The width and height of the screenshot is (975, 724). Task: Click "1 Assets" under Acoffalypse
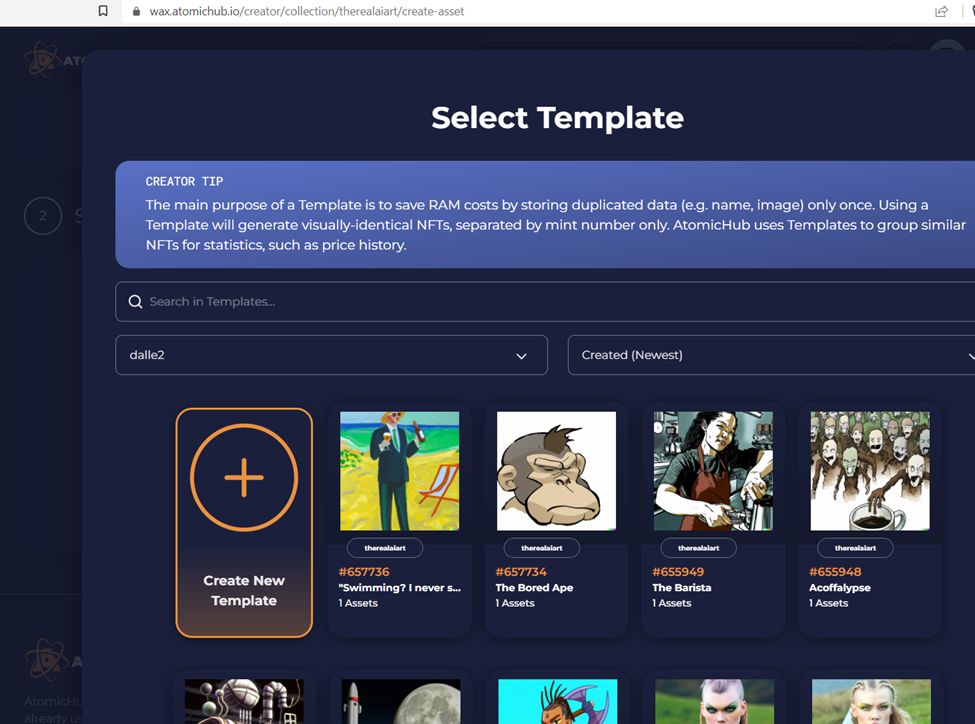click(x=828, y=603)
